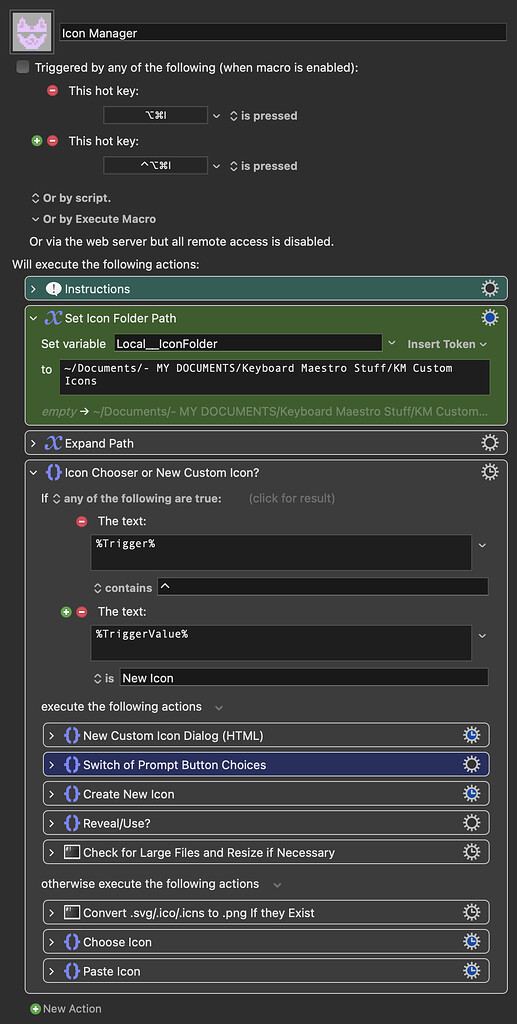Change the 'contains' comparison operator
Viewport: 517px width, 1024px height.
point(123,588)
